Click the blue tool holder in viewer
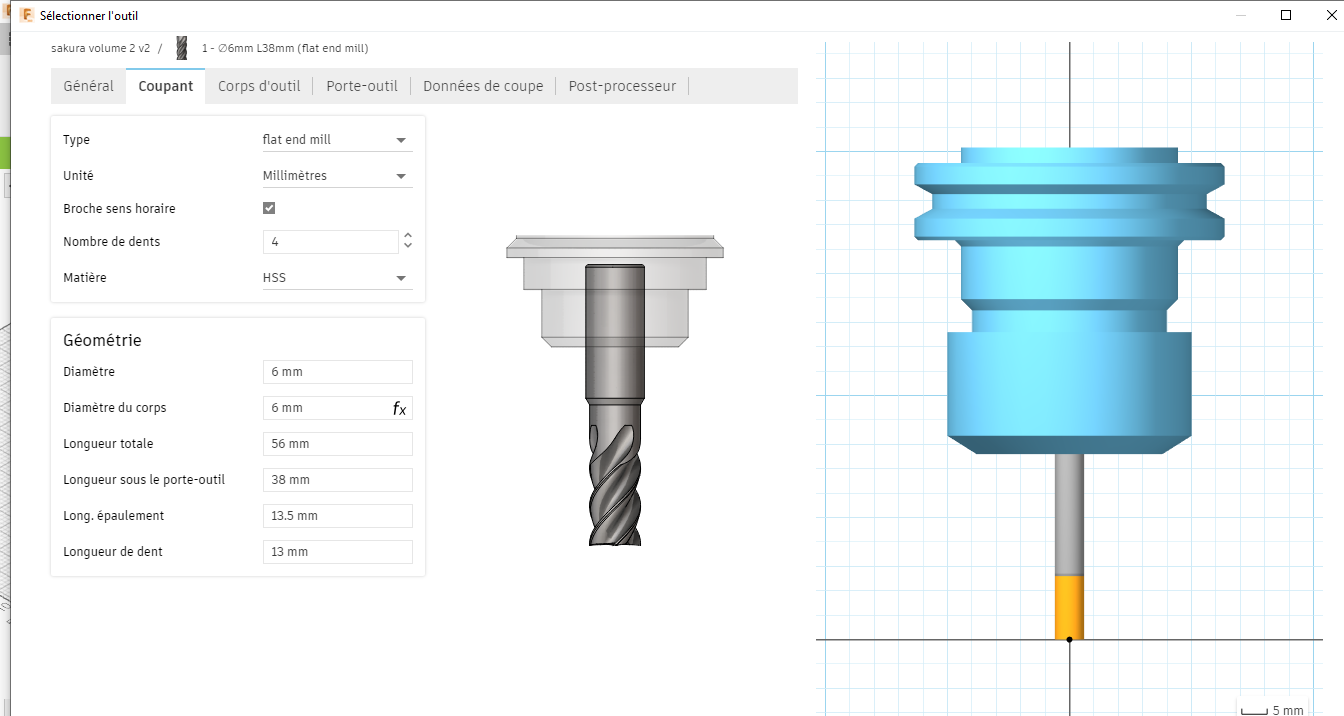 coord(1069,300)
